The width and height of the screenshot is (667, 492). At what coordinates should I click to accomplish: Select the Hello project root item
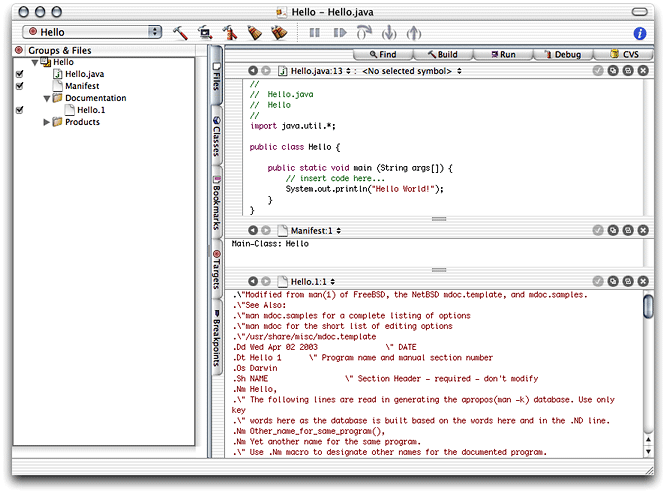tap(63, 62)
